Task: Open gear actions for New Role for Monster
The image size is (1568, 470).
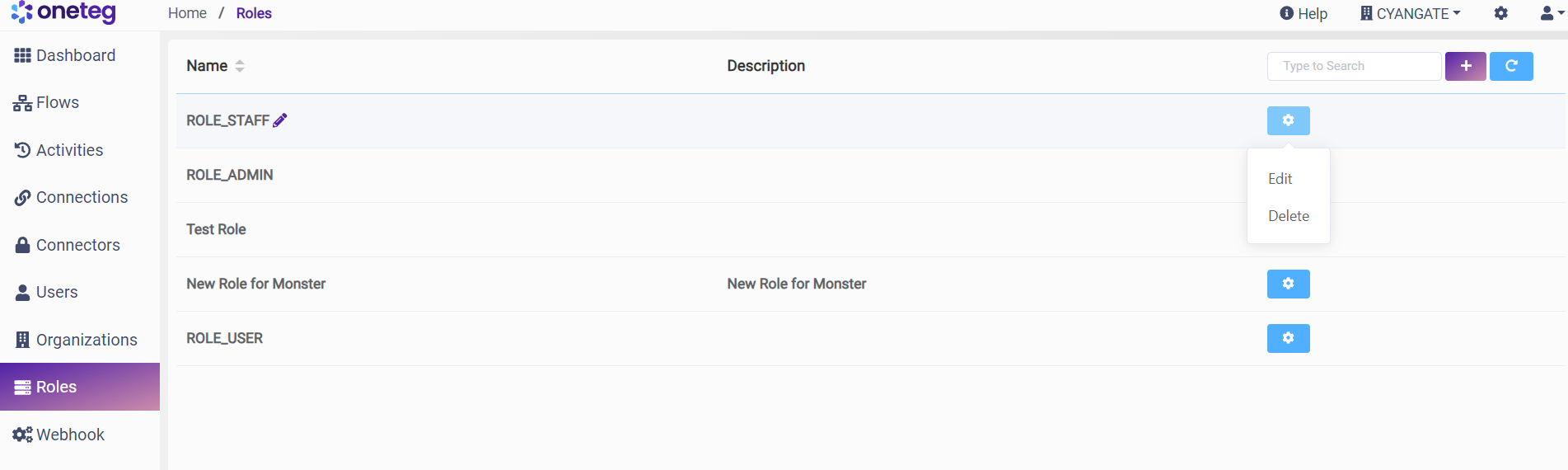Action: [x=1288, y=284]
